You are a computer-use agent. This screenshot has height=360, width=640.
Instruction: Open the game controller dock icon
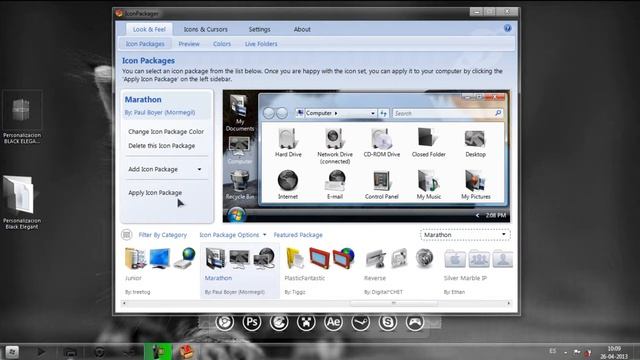415,322
